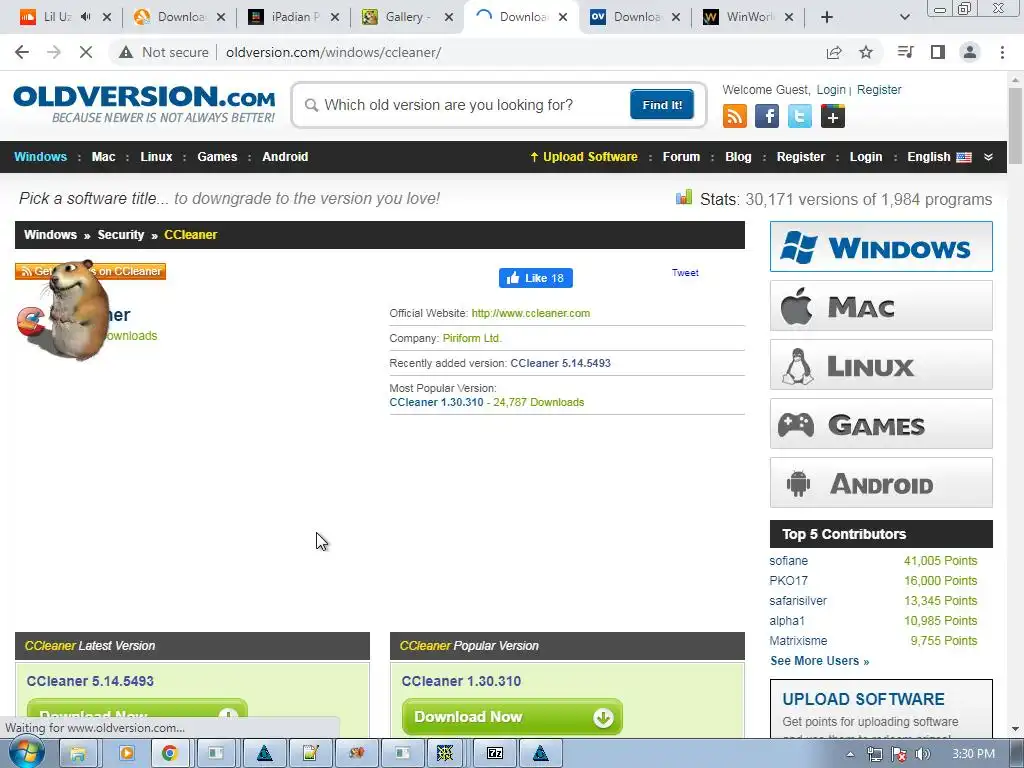Switch to the Lil Uz tab

57,17
